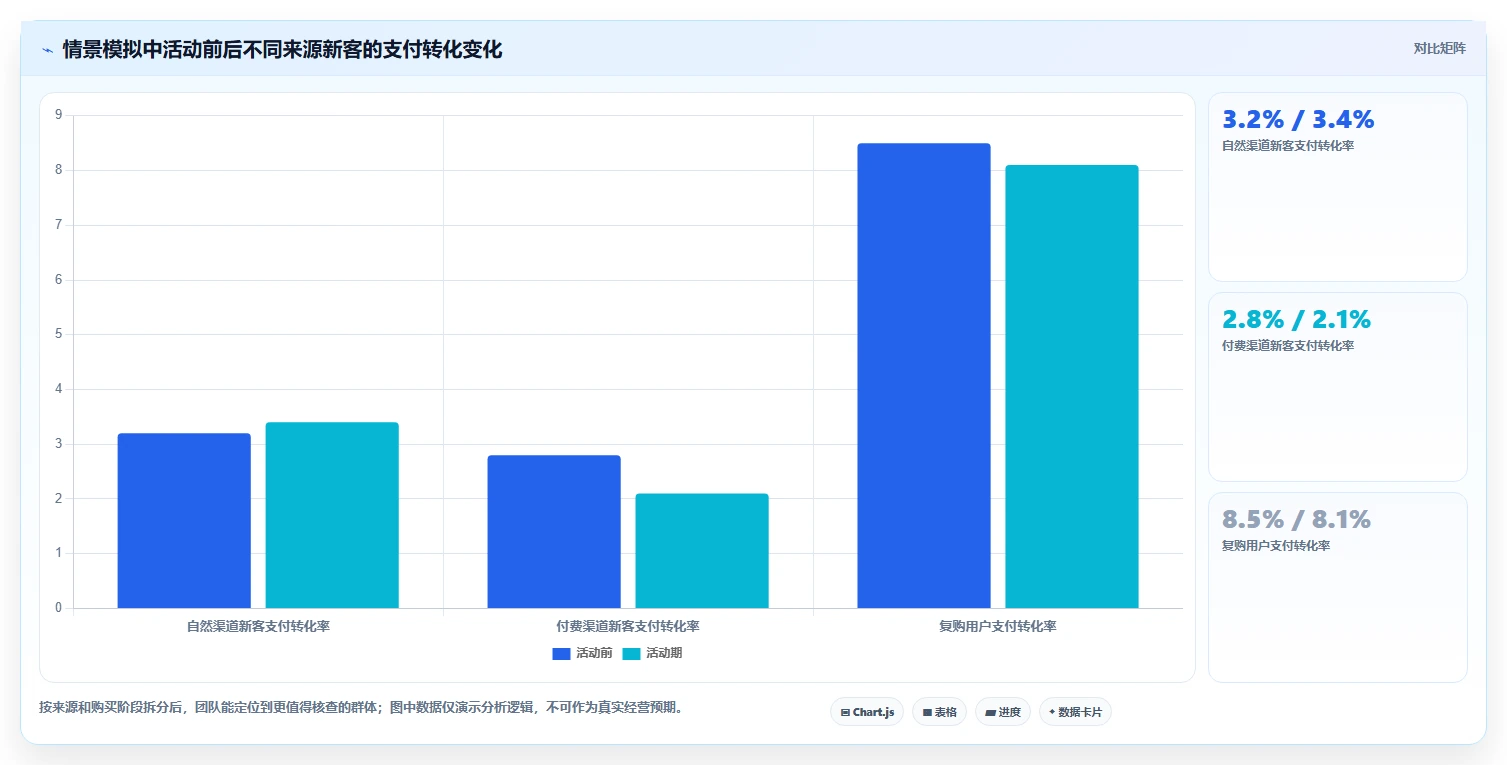Image resolution: width=1507 pixels, height=765 pixels.
Task: Click the y-axis tick label 5
Action: pyautogui.click(x=58, y=334)
